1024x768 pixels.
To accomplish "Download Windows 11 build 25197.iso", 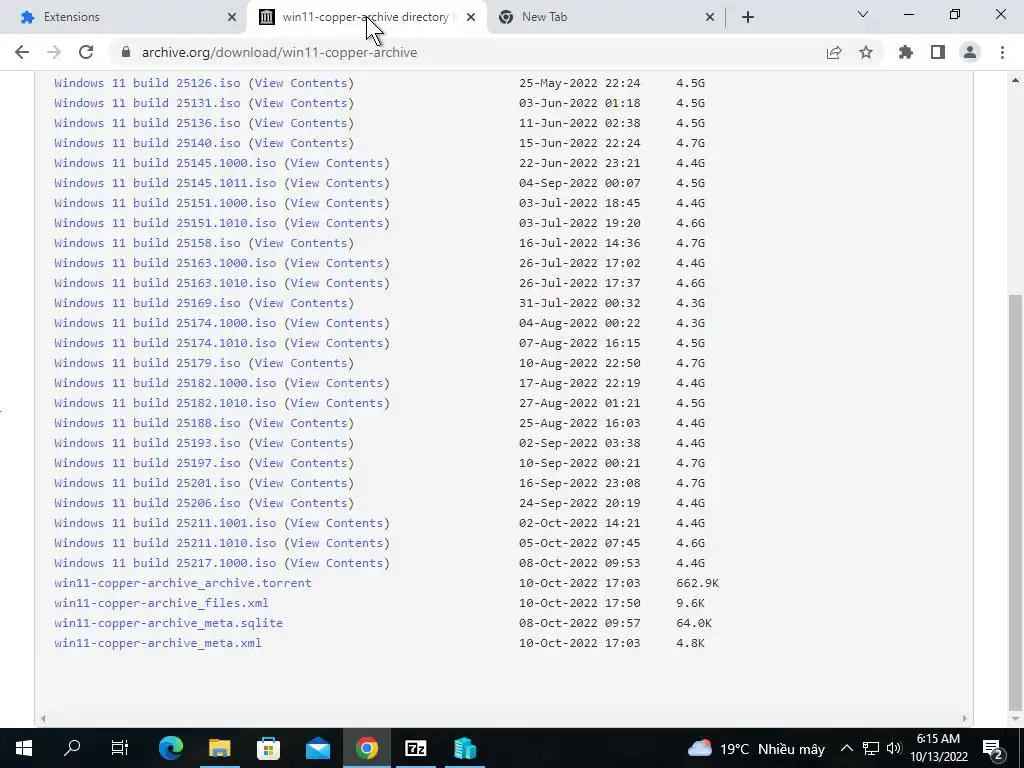I will tap(148, 463).
